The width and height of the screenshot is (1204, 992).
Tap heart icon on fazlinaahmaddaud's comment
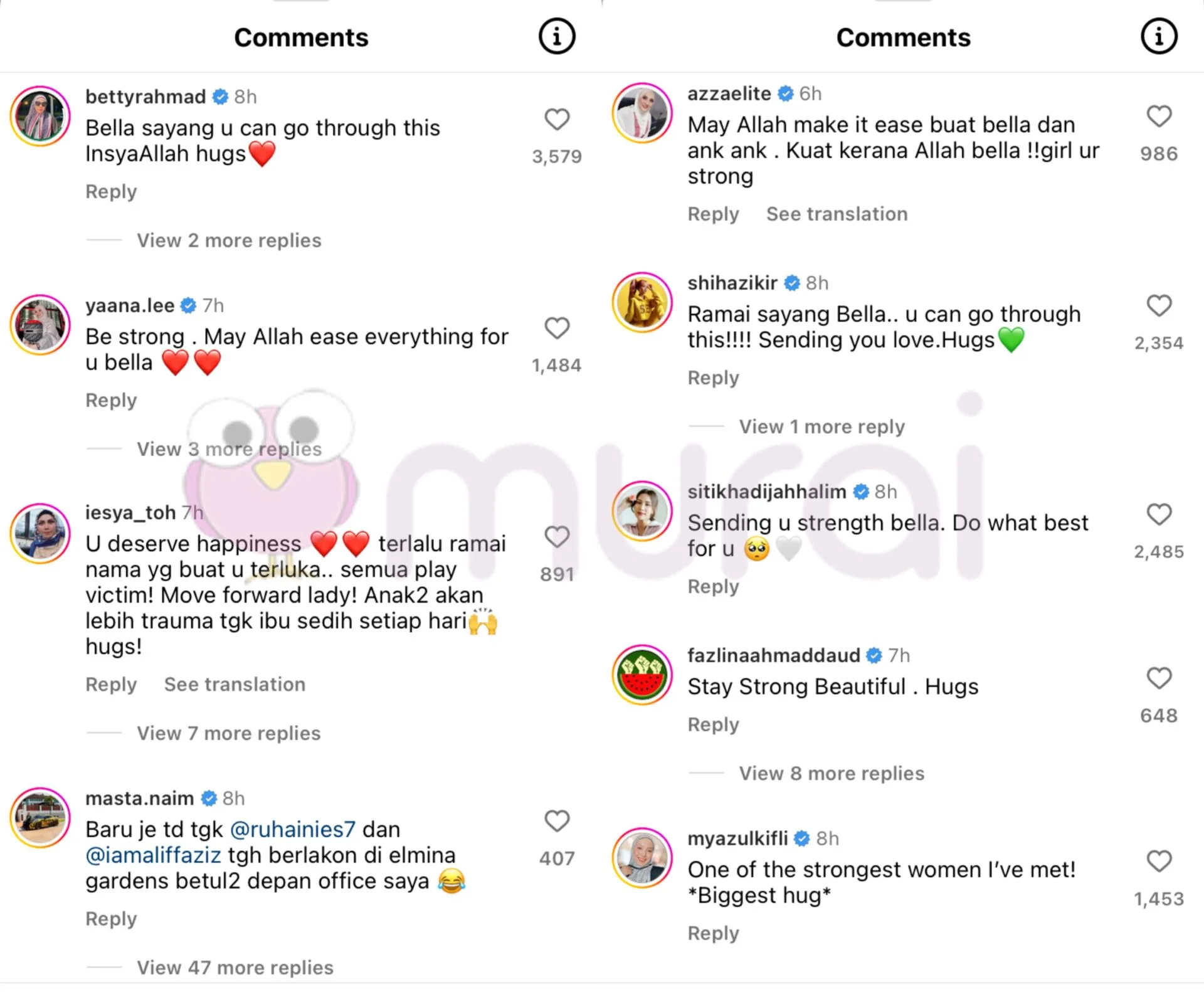click(1158, 678)
